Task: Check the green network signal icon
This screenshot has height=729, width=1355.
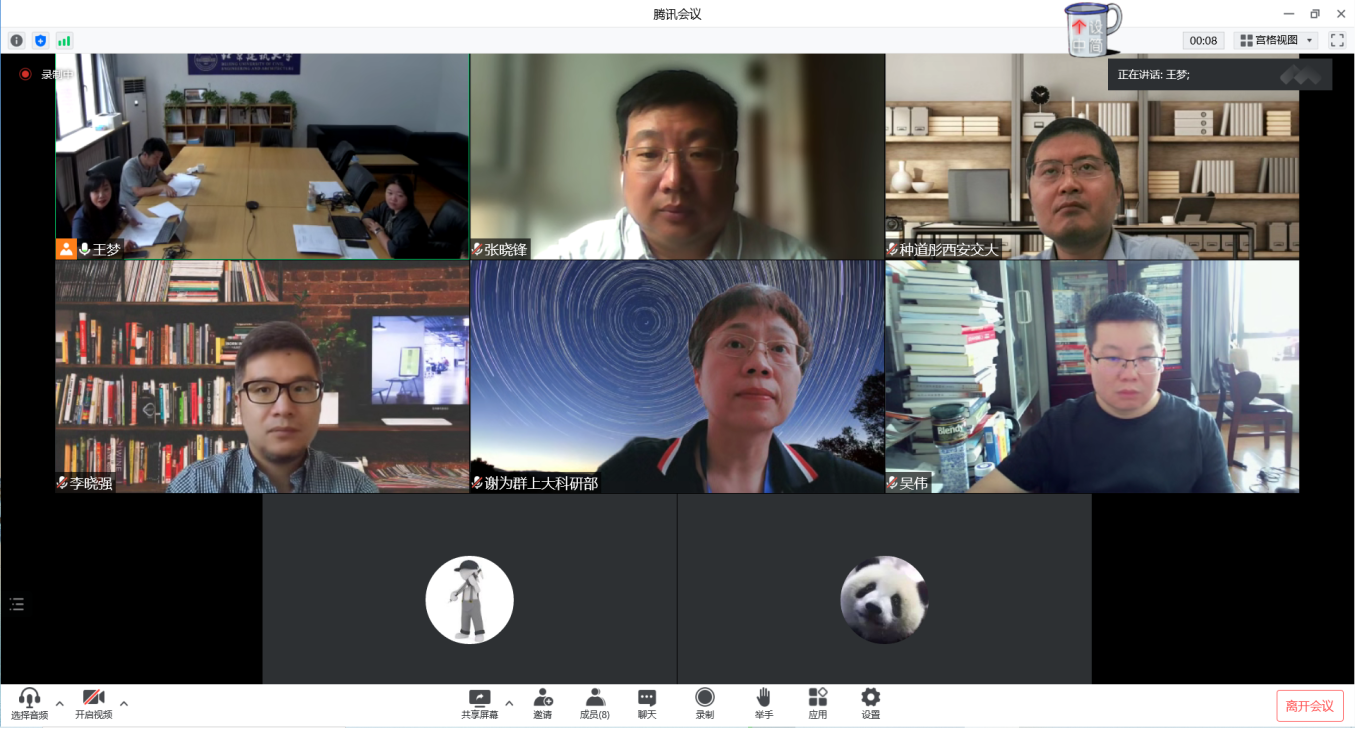Action: (x=64, y=40)
